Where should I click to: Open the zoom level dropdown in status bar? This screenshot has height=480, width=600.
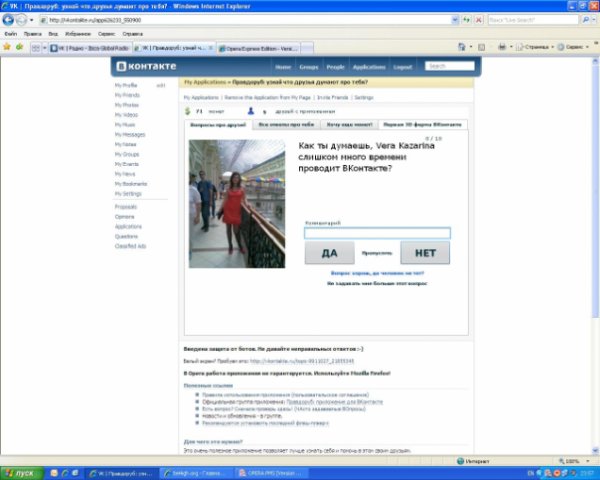tap(592, 461)
